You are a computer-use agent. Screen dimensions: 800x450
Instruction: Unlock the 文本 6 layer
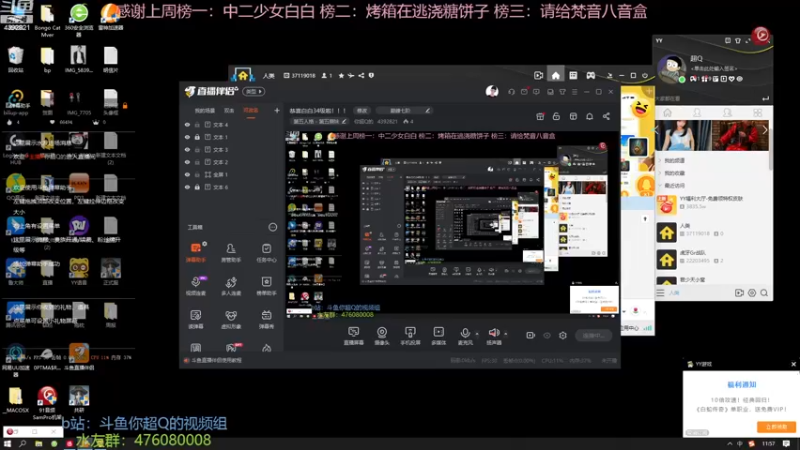[x=197, y=187]
